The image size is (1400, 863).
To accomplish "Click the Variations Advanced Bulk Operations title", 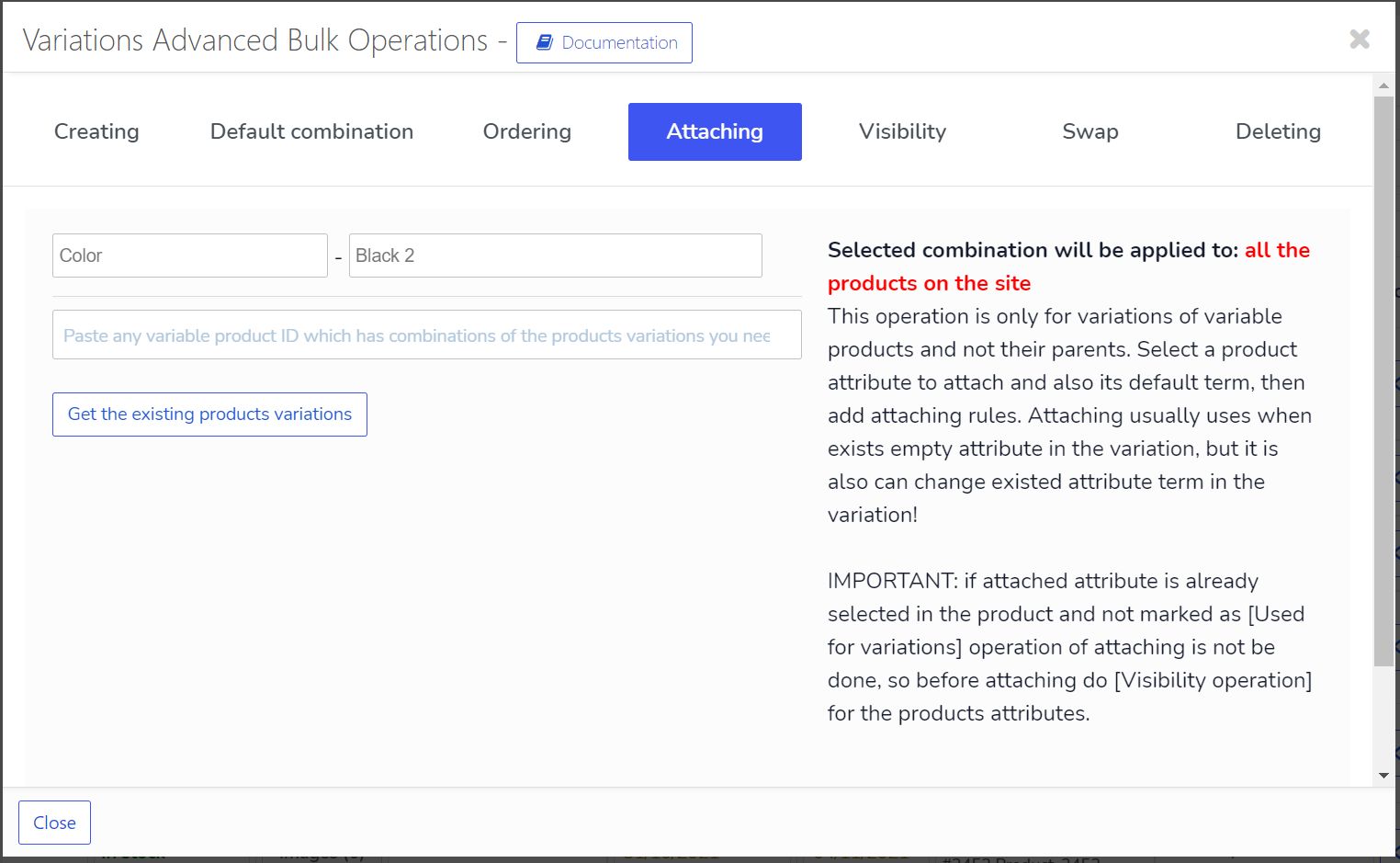I will pyautogui.click(x=255, y=40).
